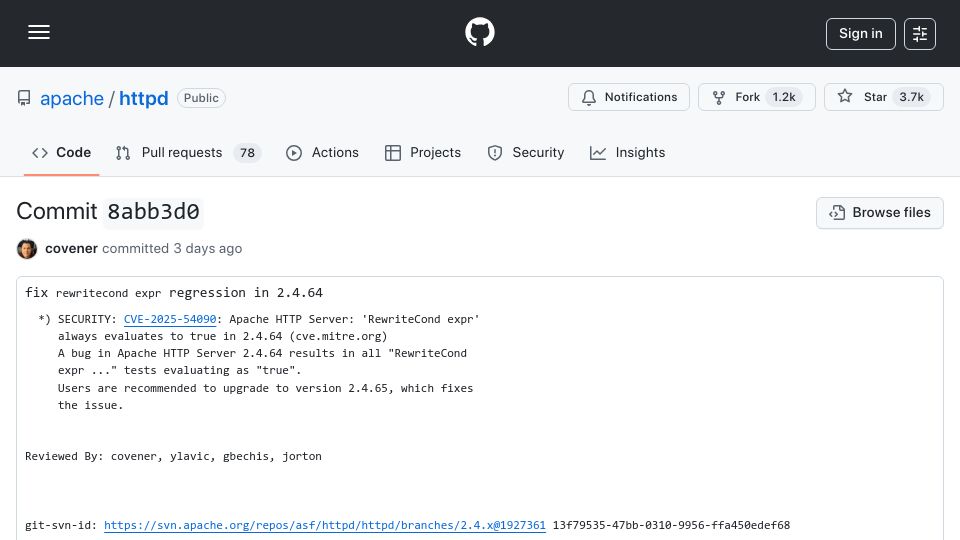Switch to the Code tab
960x540 pixels.
point(61,152)
